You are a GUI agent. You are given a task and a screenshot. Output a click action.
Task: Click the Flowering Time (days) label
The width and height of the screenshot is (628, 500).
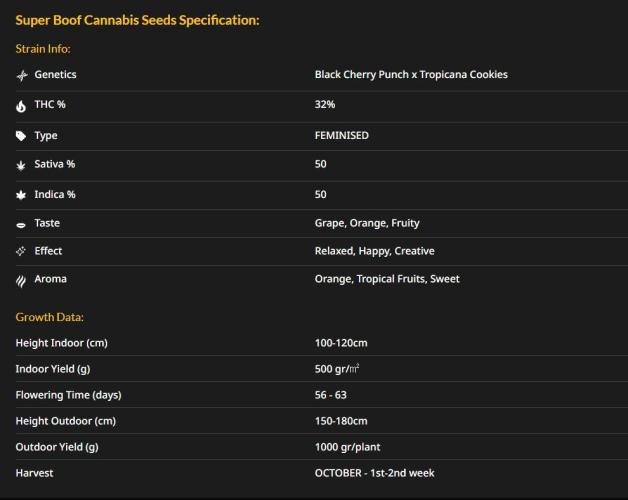68,395
